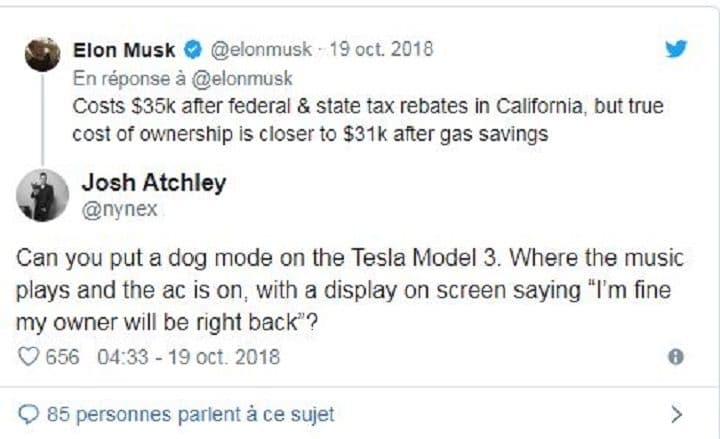Open Josh Atchley's profile picture
This screenshot has width=720, height=439.
click(42, 196)
